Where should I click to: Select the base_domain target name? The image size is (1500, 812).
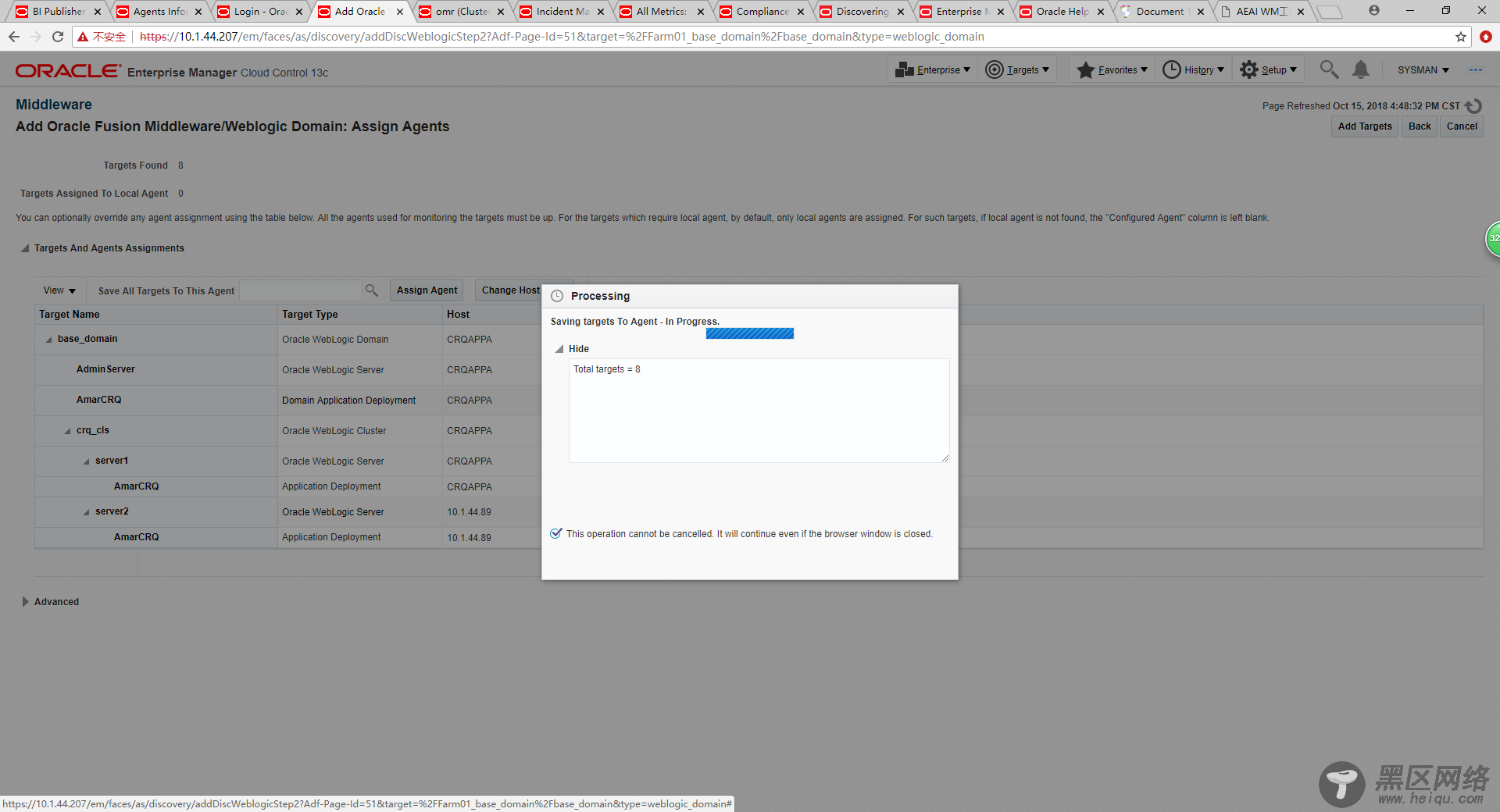[x=87, y=339]
